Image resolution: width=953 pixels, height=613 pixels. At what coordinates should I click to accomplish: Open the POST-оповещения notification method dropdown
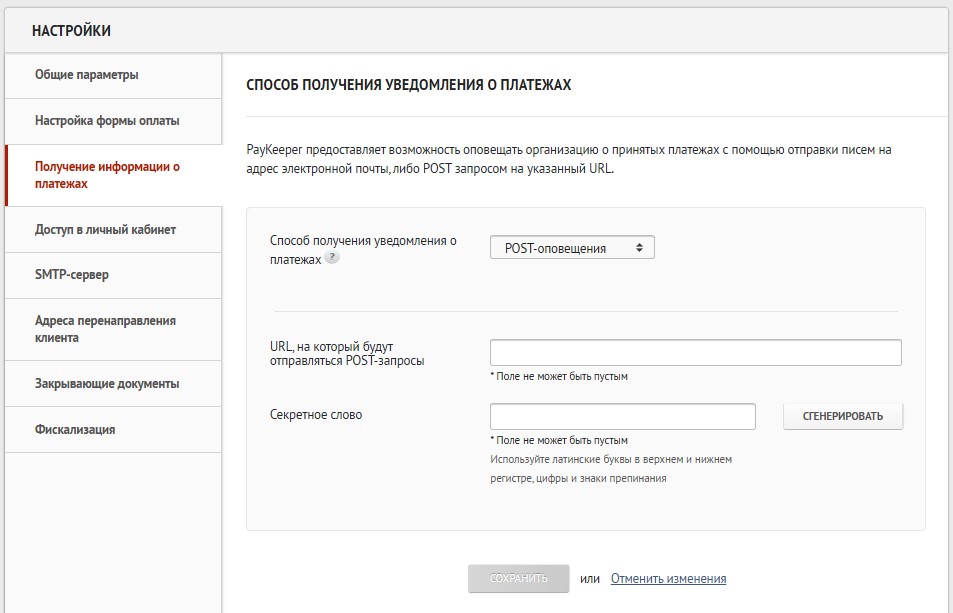572,248
